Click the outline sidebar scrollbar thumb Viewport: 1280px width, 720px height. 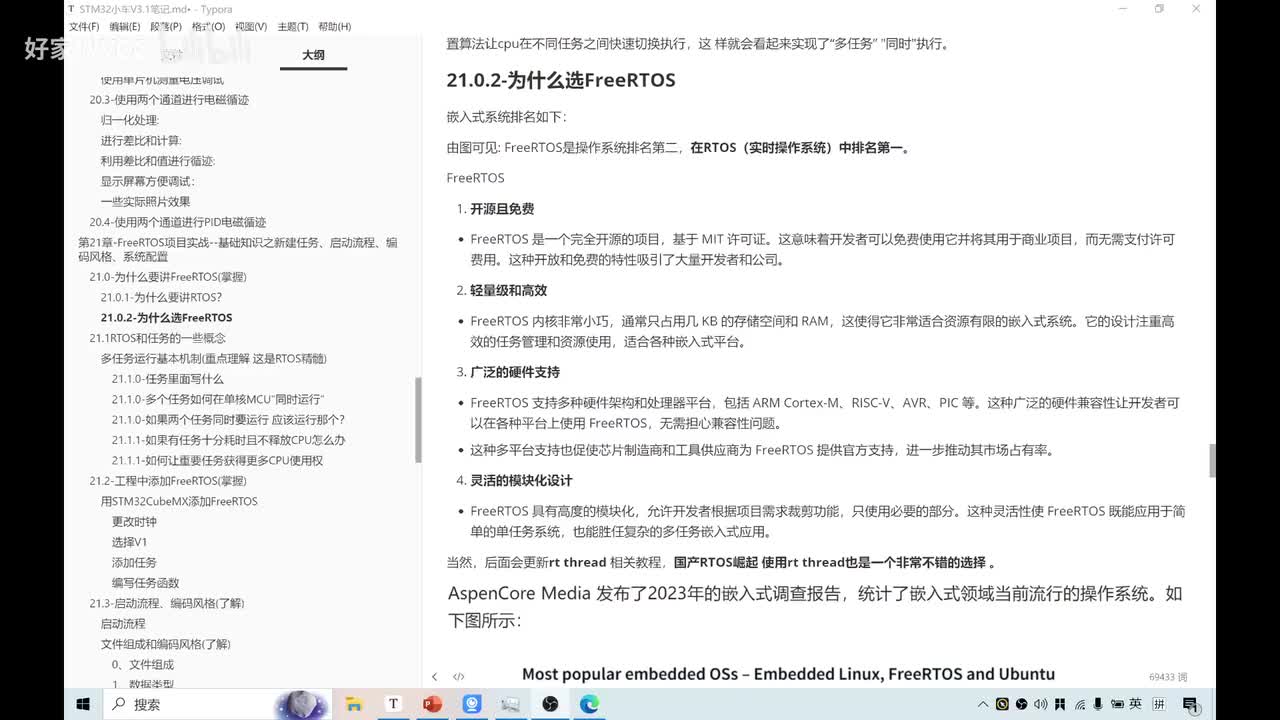pos(418,420)
